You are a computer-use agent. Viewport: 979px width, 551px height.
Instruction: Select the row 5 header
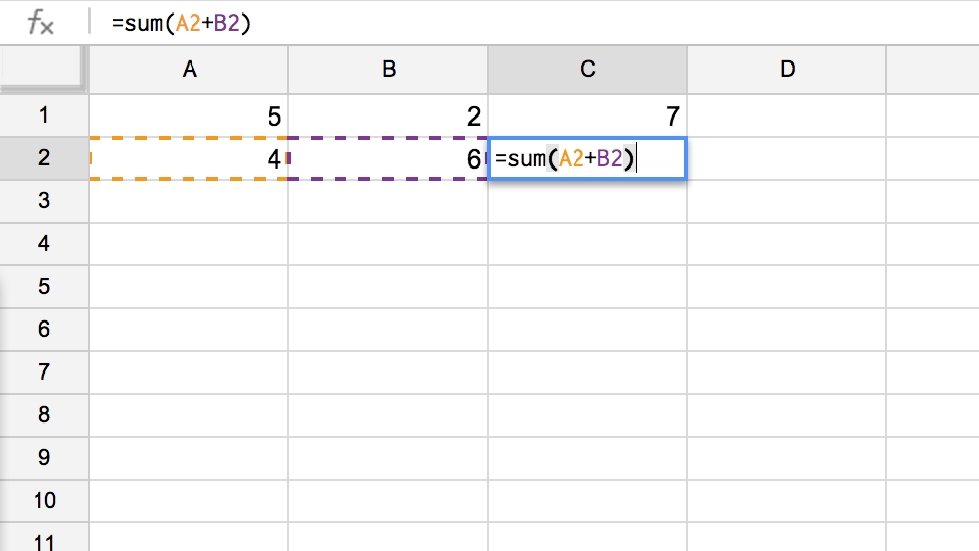[x=43, y=287]
